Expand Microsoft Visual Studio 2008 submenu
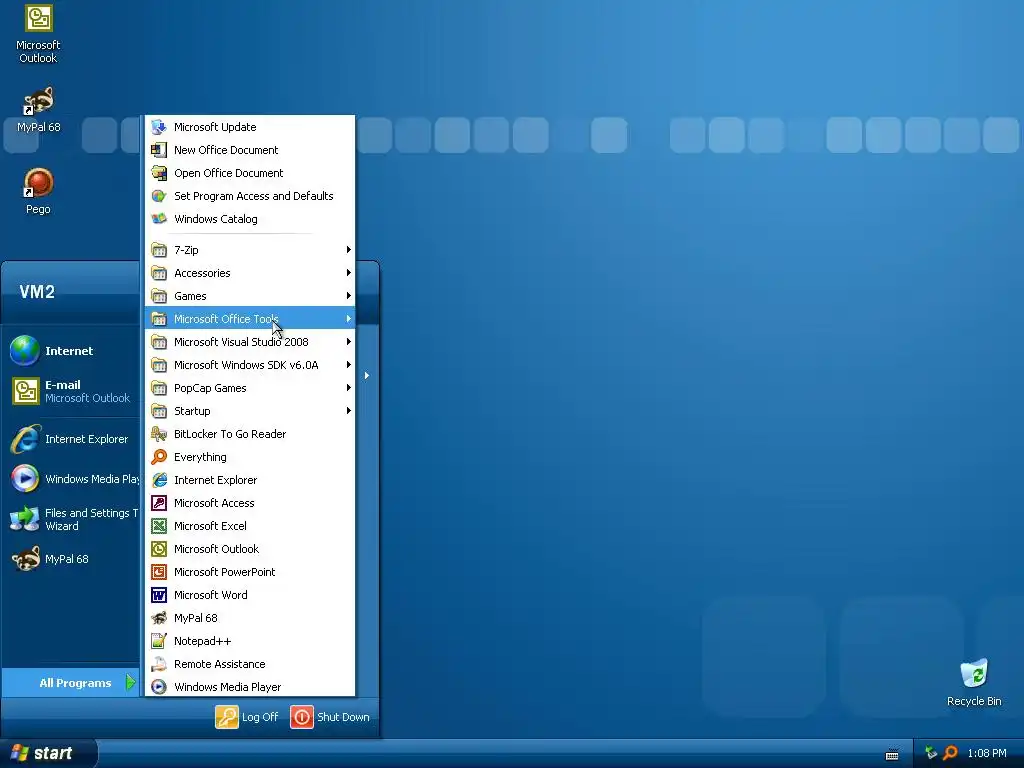 250,342
